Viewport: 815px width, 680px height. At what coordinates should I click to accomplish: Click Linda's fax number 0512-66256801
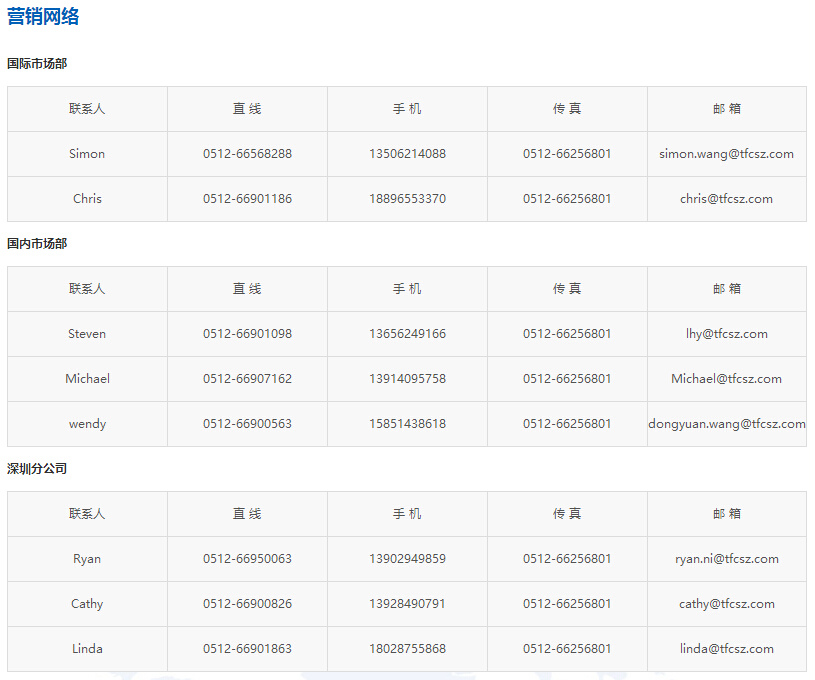tap(566, 649)
